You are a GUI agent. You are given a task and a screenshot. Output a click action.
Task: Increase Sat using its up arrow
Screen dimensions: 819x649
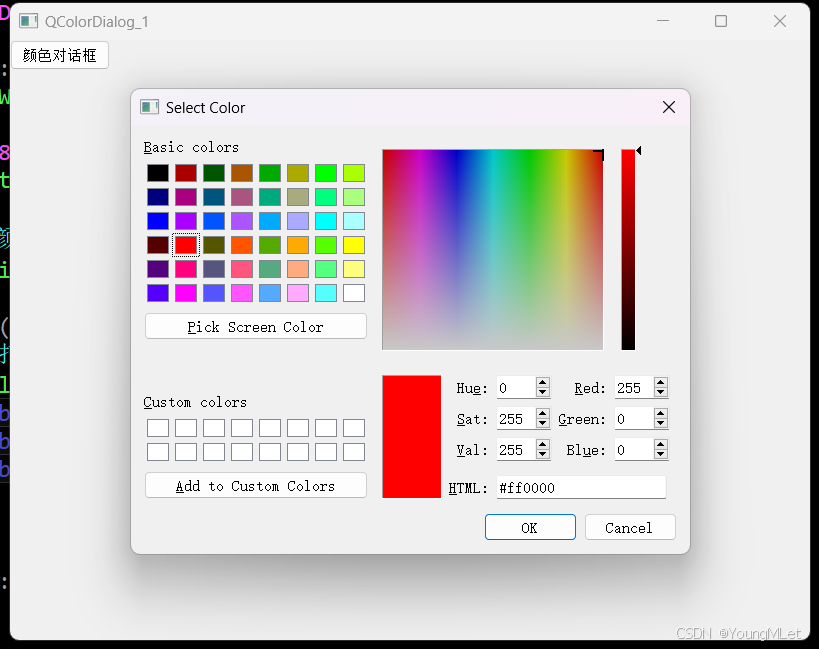543,414
